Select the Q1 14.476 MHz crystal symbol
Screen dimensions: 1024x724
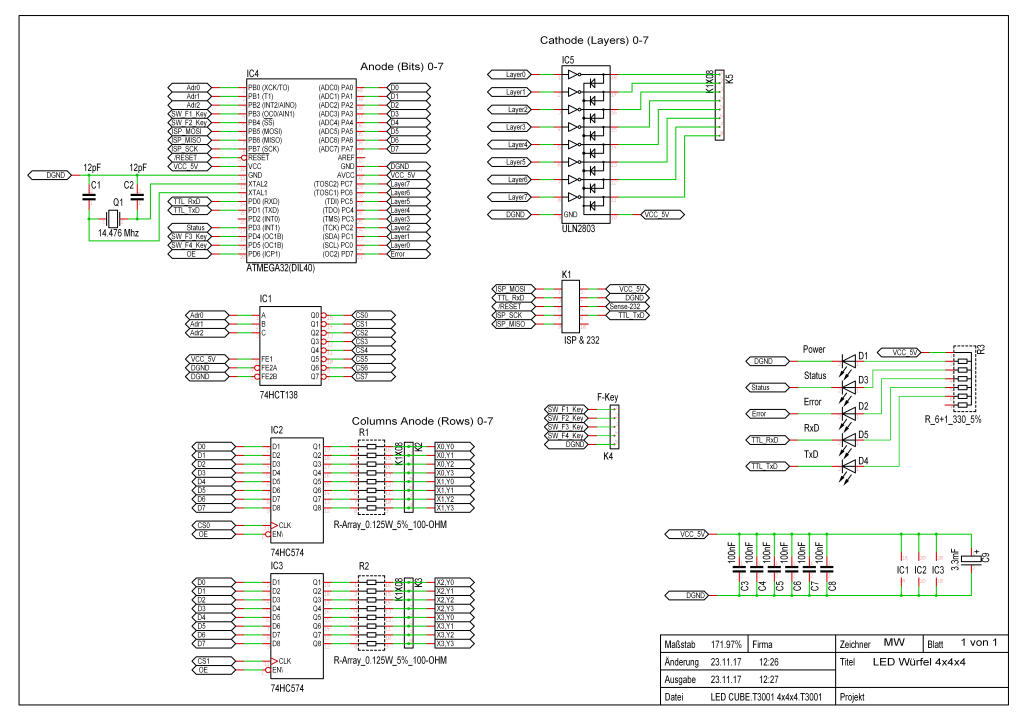click(x=116, y=217)
